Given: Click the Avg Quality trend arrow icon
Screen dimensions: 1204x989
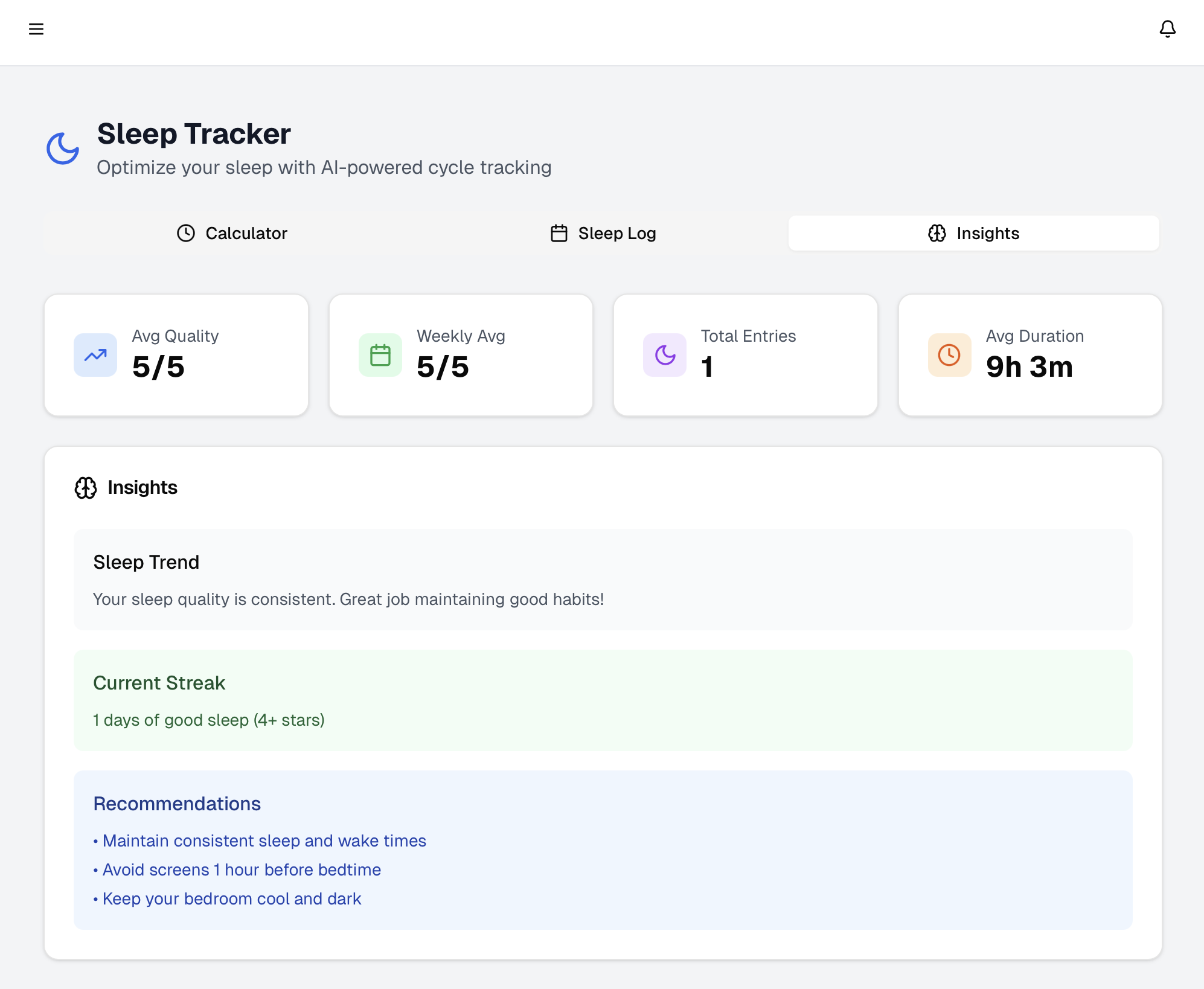Looking at the screenshot, I should [95, 355].
